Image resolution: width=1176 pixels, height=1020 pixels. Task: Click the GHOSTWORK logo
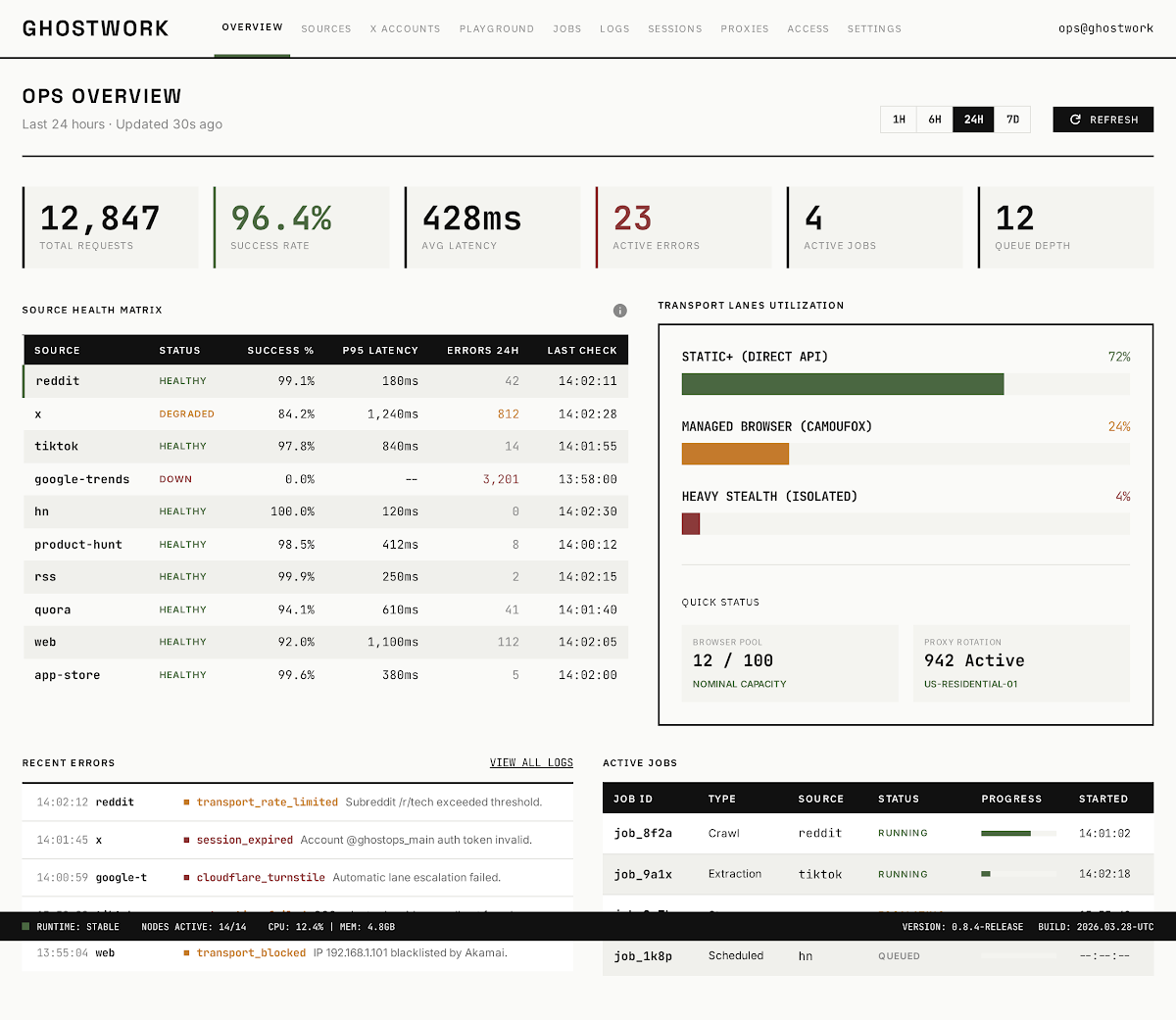pyautogui.click(x=95, y=28)
